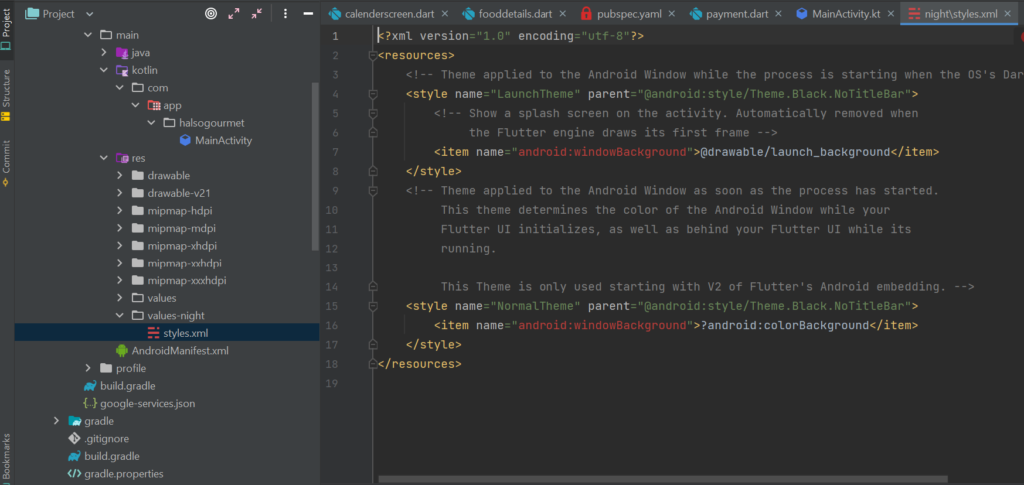
Task: Click the "NormalTheme" style name text
Action: pyautogui.click(x=535, y=305)
